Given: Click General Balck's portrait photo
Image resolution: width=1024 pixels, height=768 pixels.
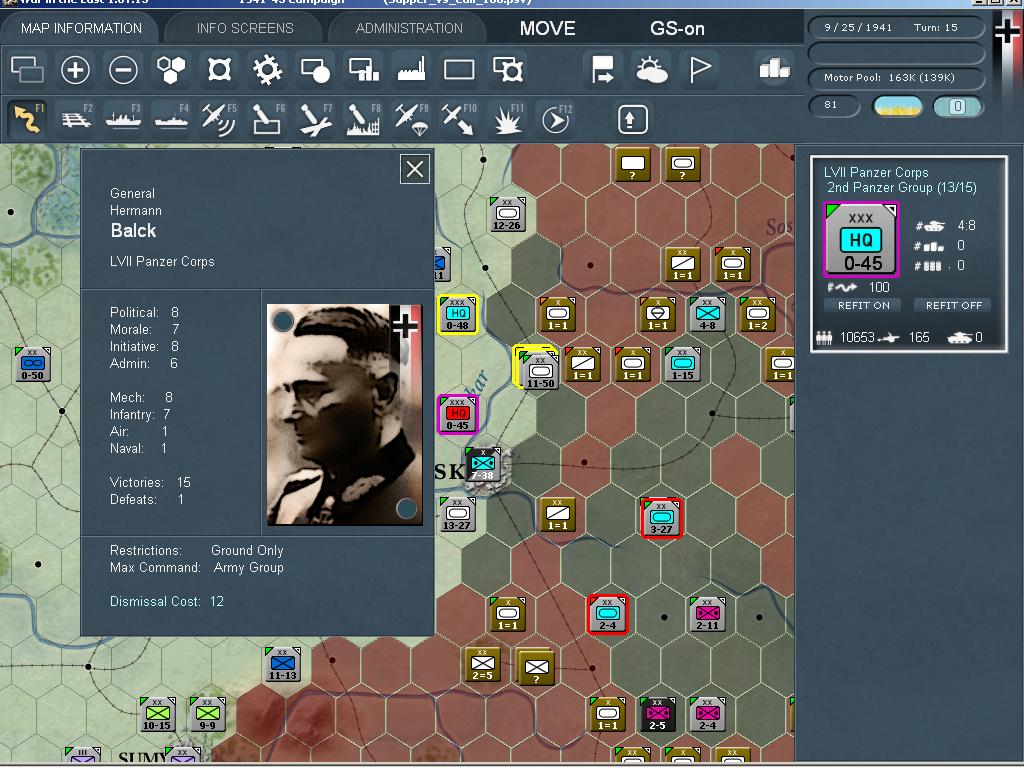Looking at the screenshot, I should coord(345,414).
